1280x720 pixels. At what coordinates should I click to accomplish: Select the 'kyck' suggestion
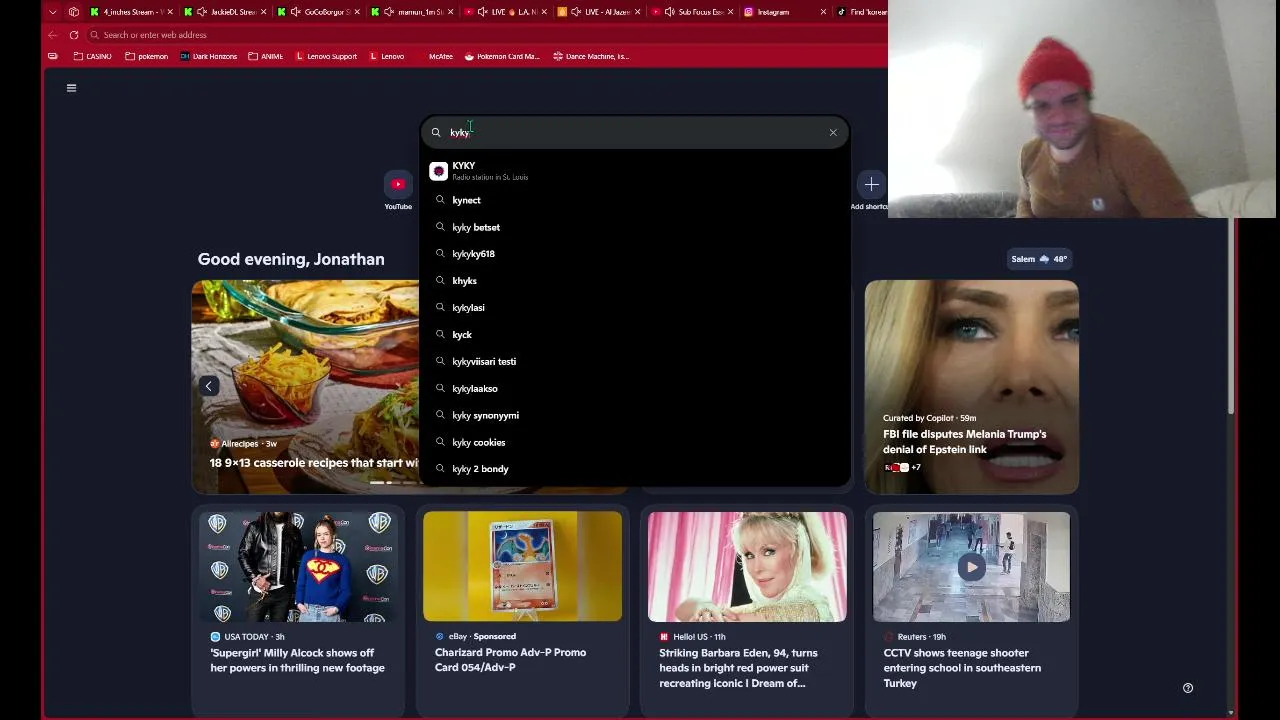[x=635, y=335]
